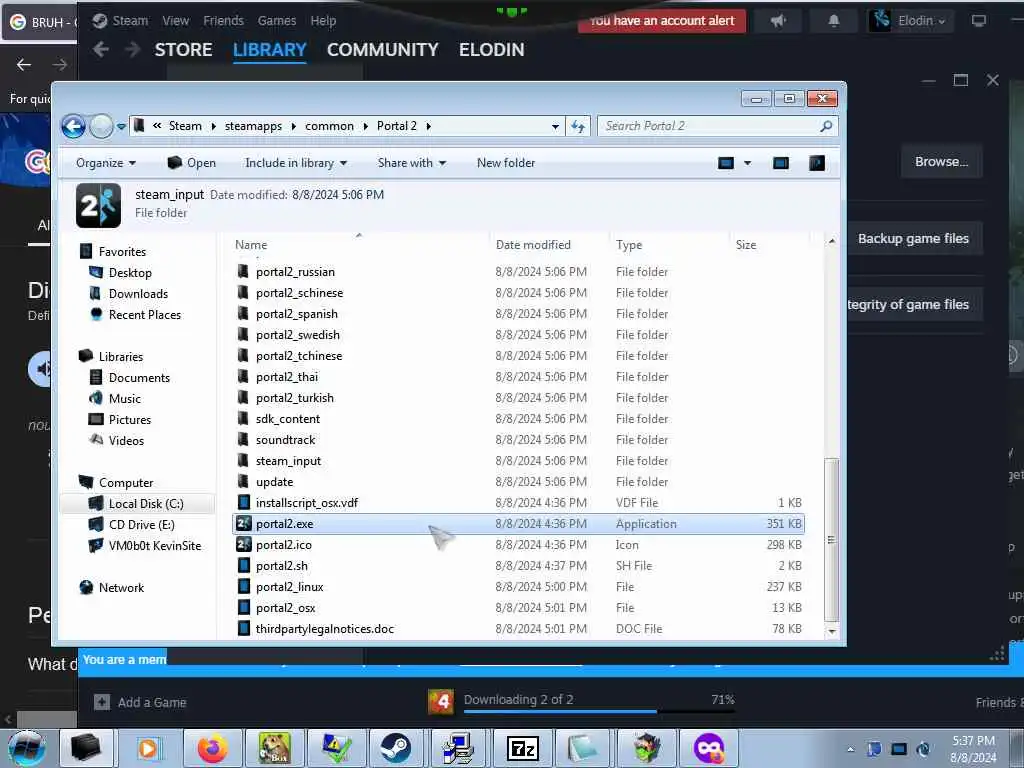Click steamapps in address breadcrumb
Screen dimensions: 1024x768
click(253, 126)
